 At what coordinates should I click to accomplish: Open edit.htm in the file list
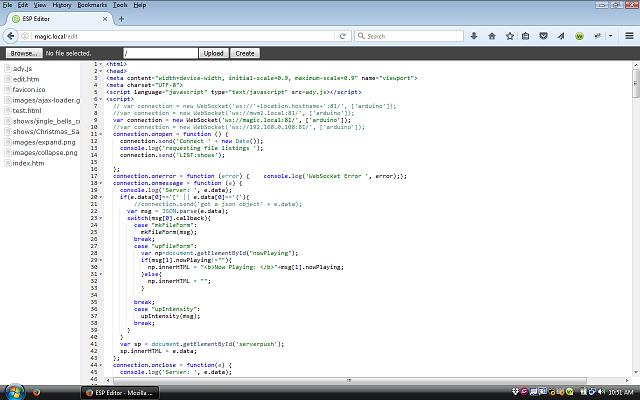click(26, 79)
